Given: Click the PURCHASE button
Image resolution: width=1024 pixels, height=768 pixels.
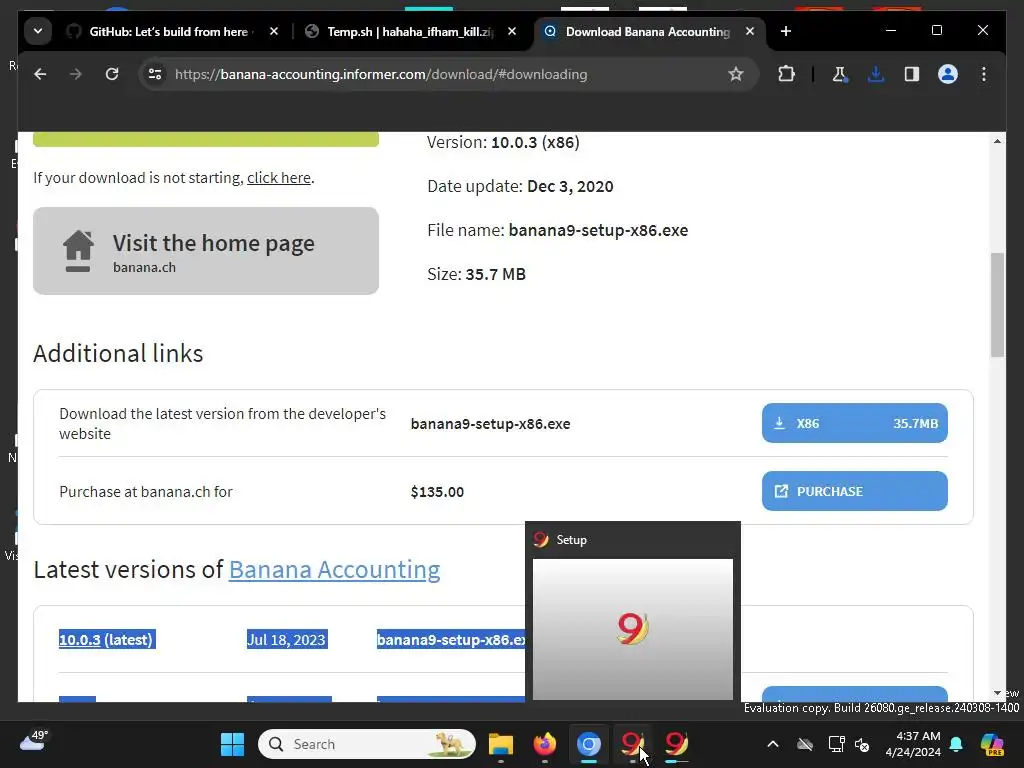Looking at the screenshot, I should click(x=854, y=491).
